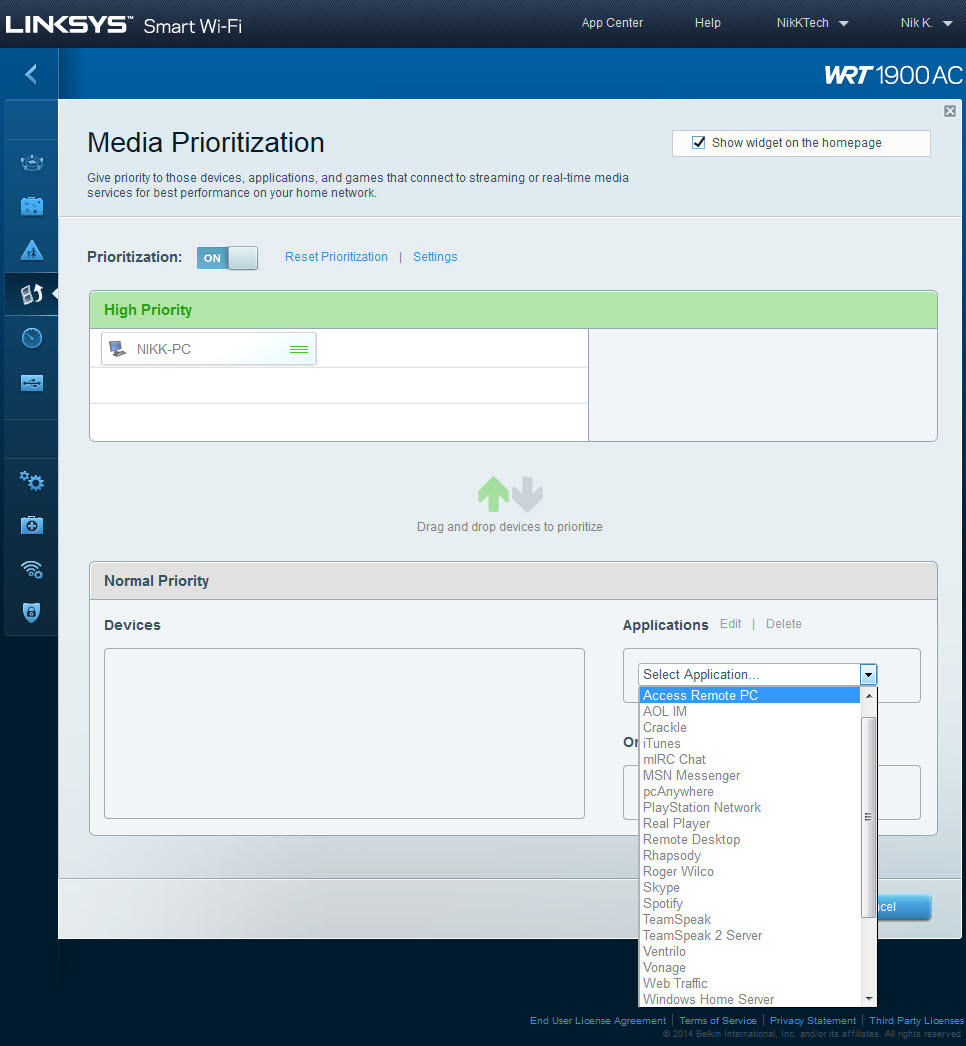
Task: Toggle Show widget on the homepage checkbox
Action: pyautogui.click(x=698, y=142)
